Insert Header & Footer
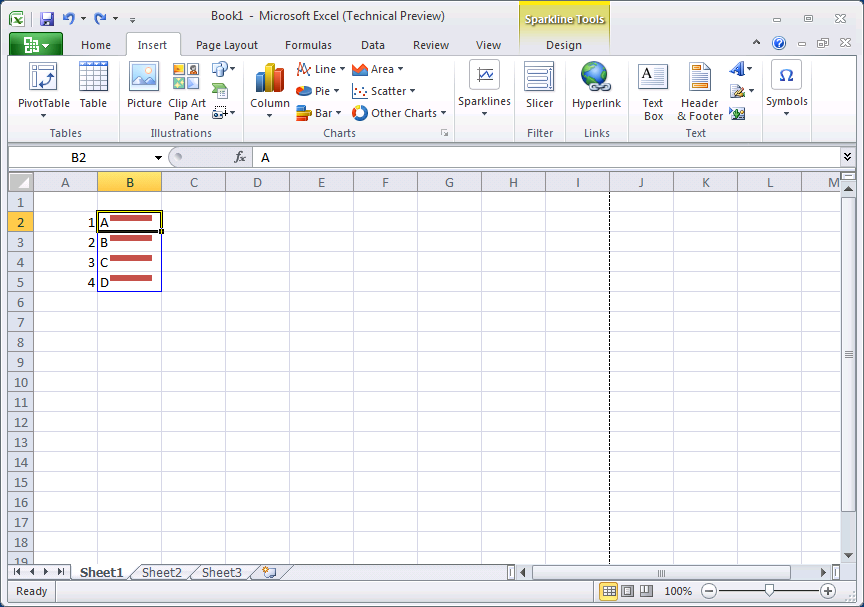The height and width of the screenshot is (607, 864). 700,91
